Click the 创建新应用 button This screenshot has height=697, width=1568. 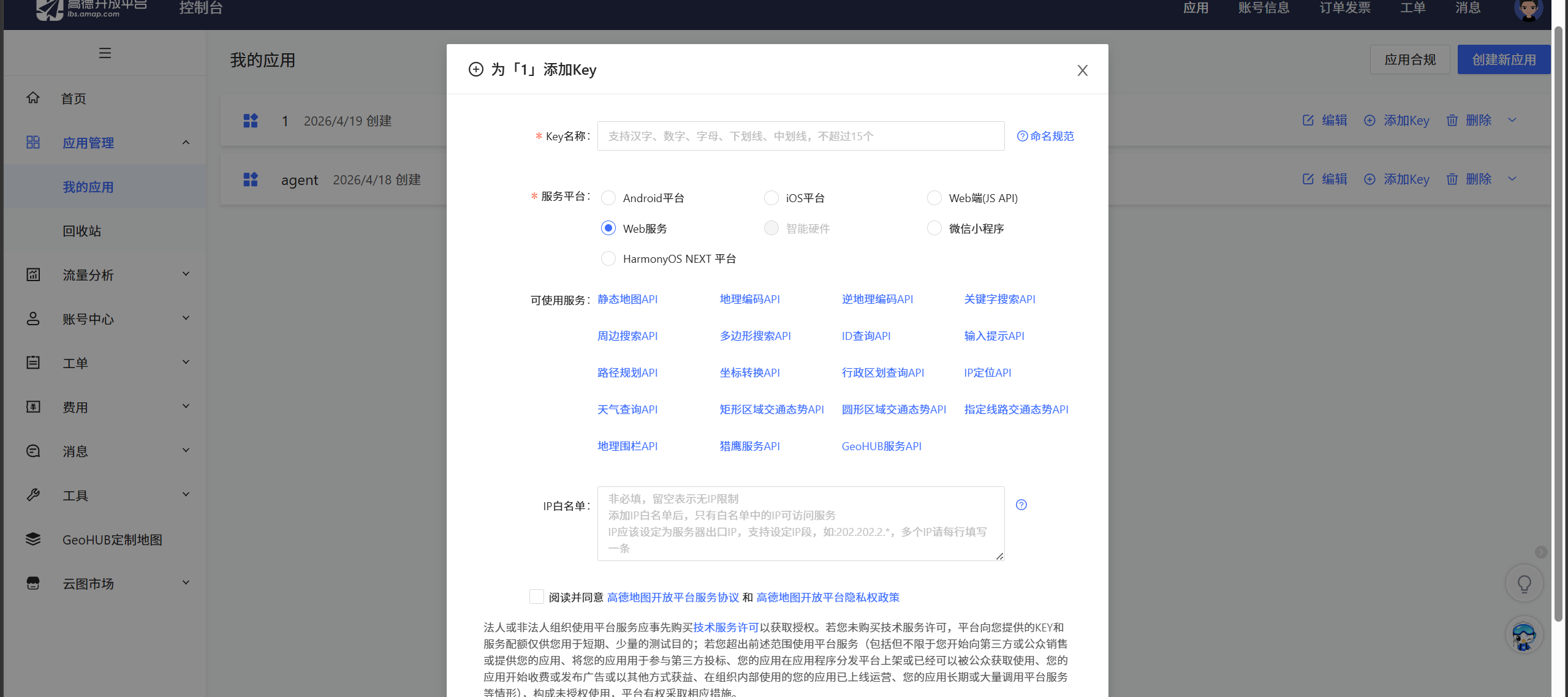point(1503,59)
